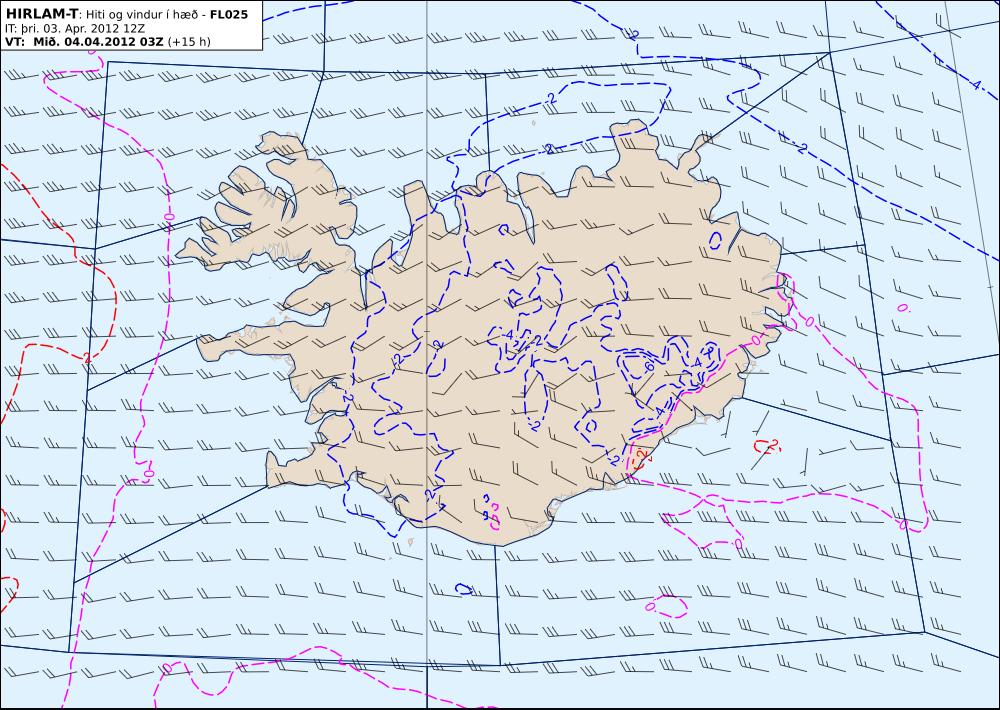Image resolution: width=1000 pixels, height=710 pixels.
Task: Click the -6 temperature contour label
Action: 648,366
